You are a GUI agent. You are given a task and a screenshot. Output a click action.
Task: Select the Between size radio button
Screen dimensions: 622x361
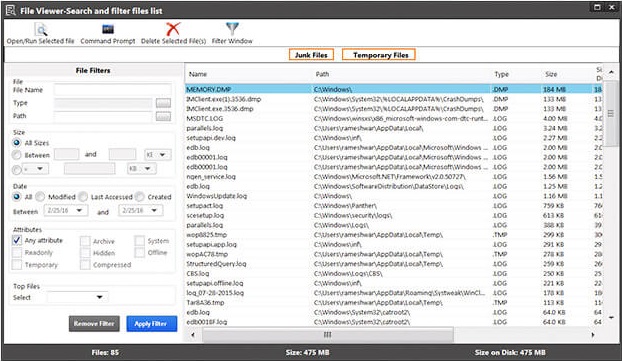pos(17,155)
